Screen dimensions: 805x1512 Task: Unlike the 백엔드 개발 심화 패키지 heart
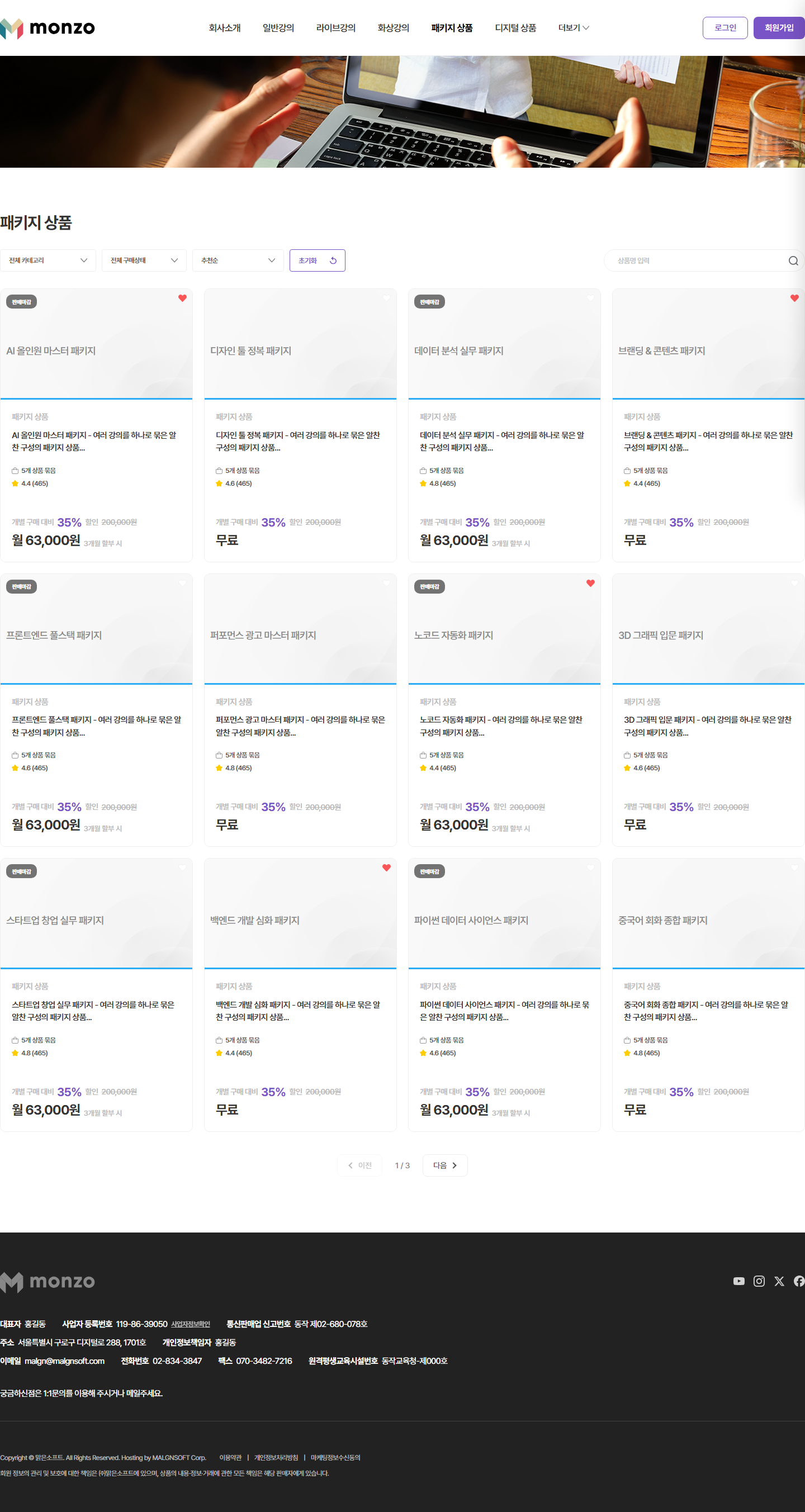pos(386,868)
